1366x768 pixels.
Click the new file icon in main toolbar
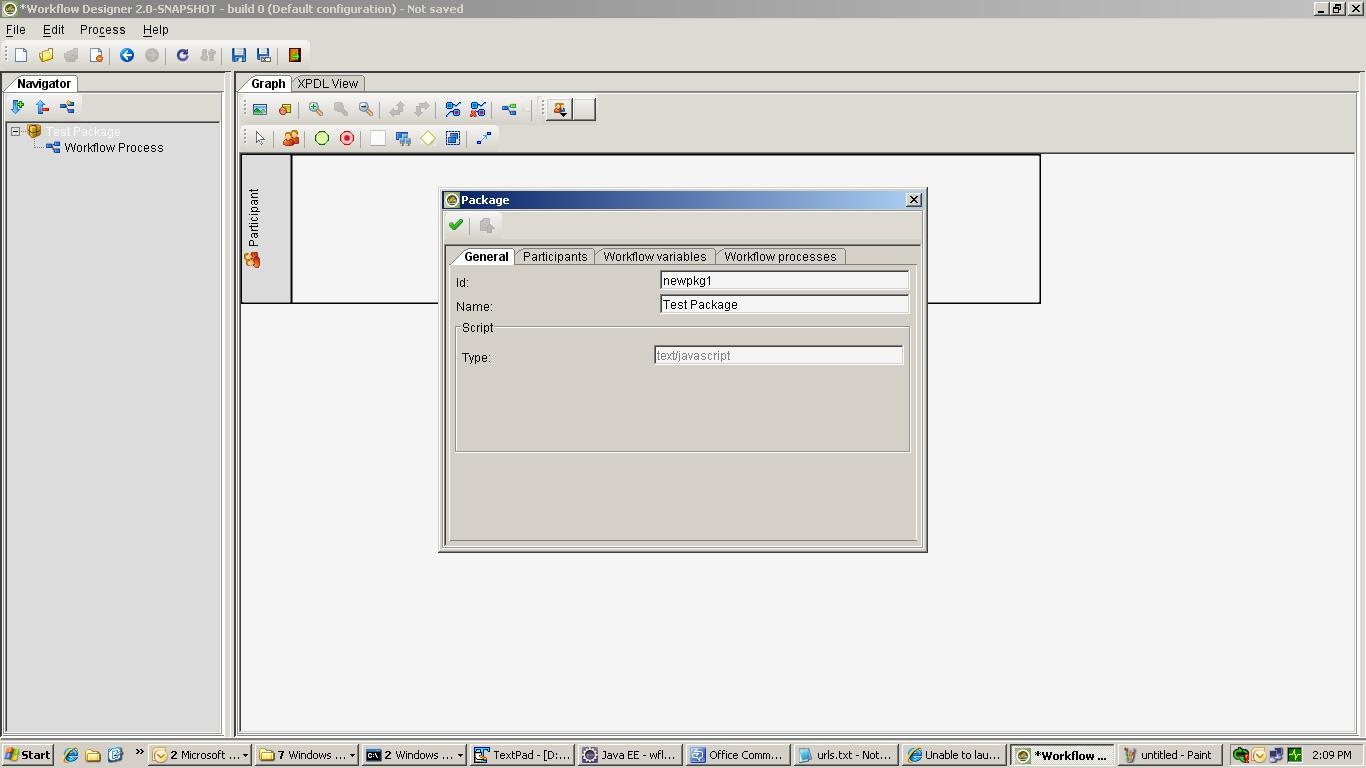21,55
